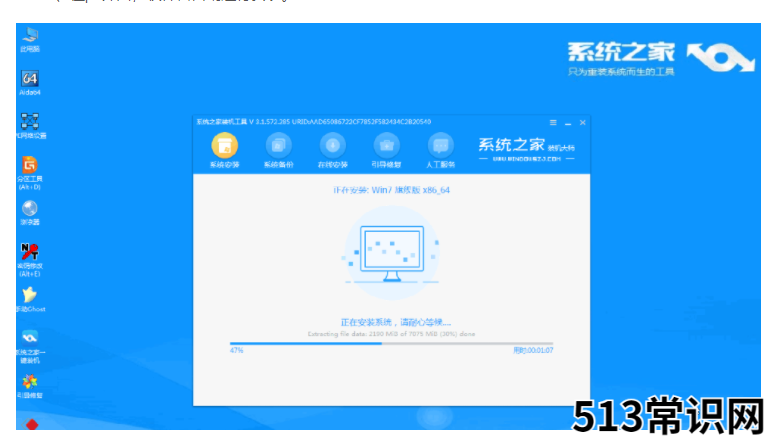Image resolution: width=774 pixels, height=447 pixels.
Task: Select the 引导修复 toolbar icon in installer
Action: click(x=387, y=151)
